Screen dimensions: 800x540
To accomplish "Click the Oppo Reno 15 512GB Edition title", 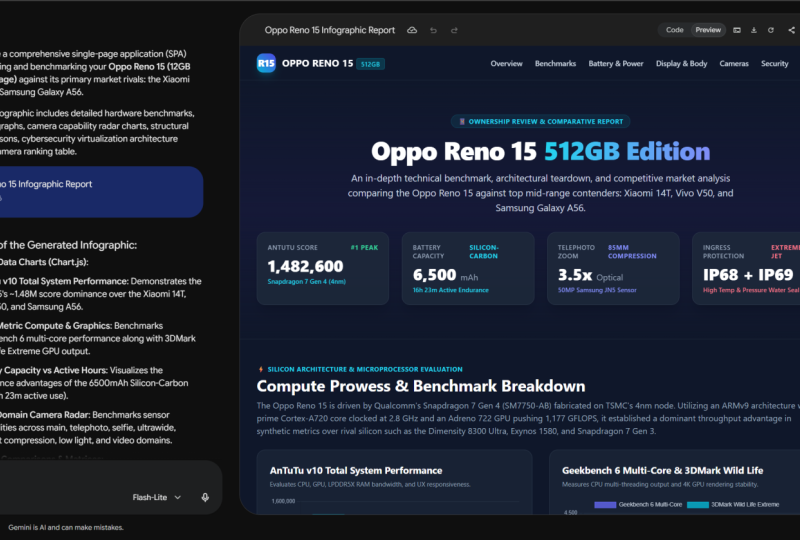I will click(540, 152).
